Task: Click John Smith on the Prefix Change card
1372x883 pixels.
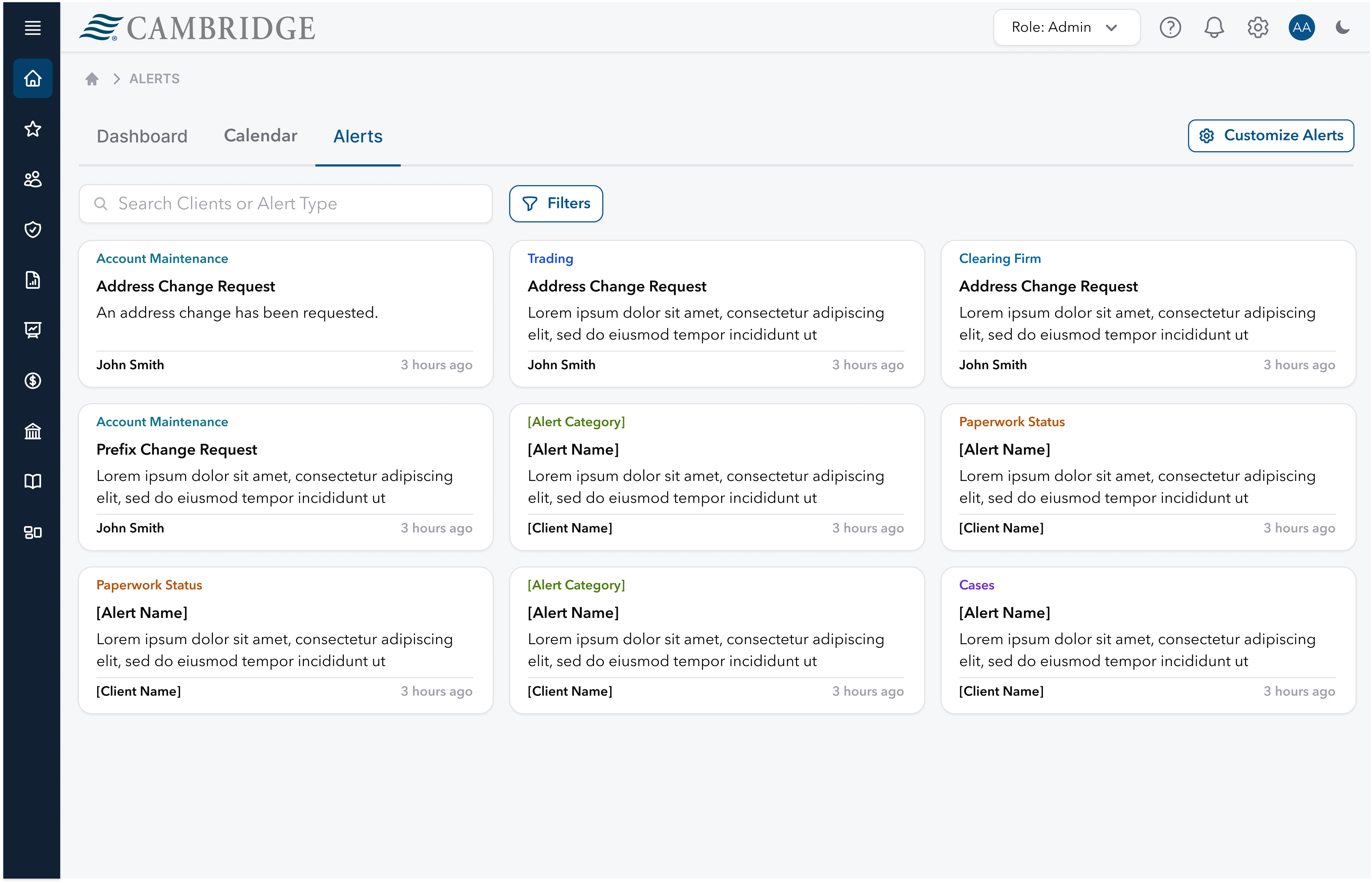Action: (130, 528)
